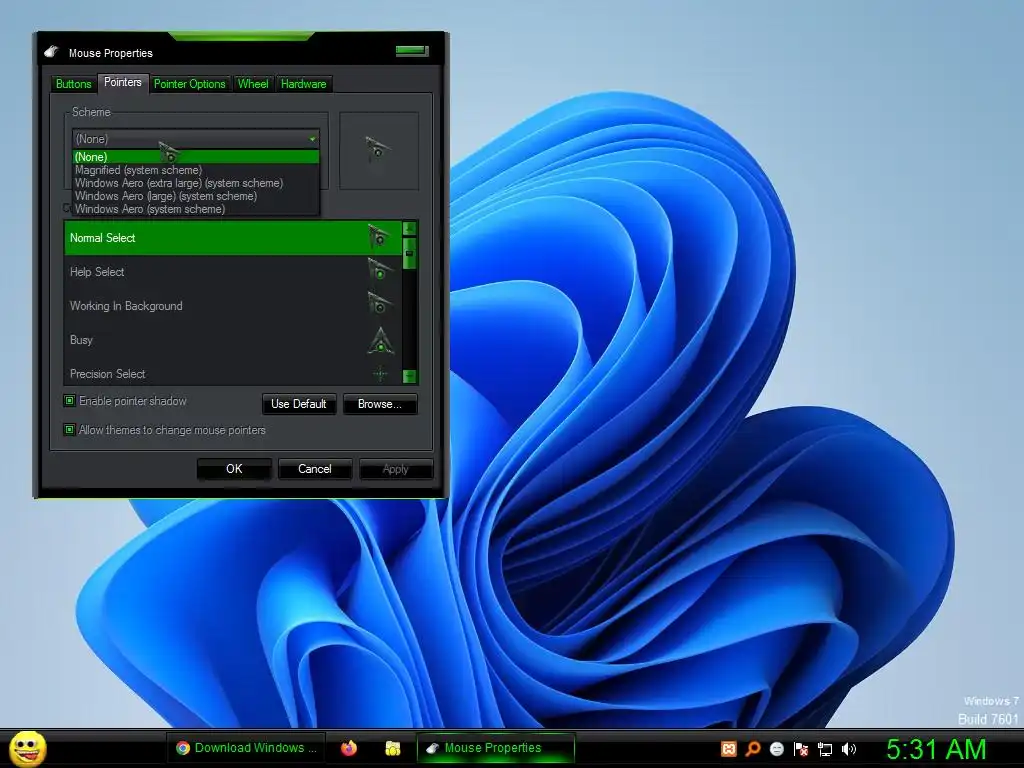Click the volume speaker tray icon
The width and height of the screenshot is (1024, 768).
tap(849, 749)
